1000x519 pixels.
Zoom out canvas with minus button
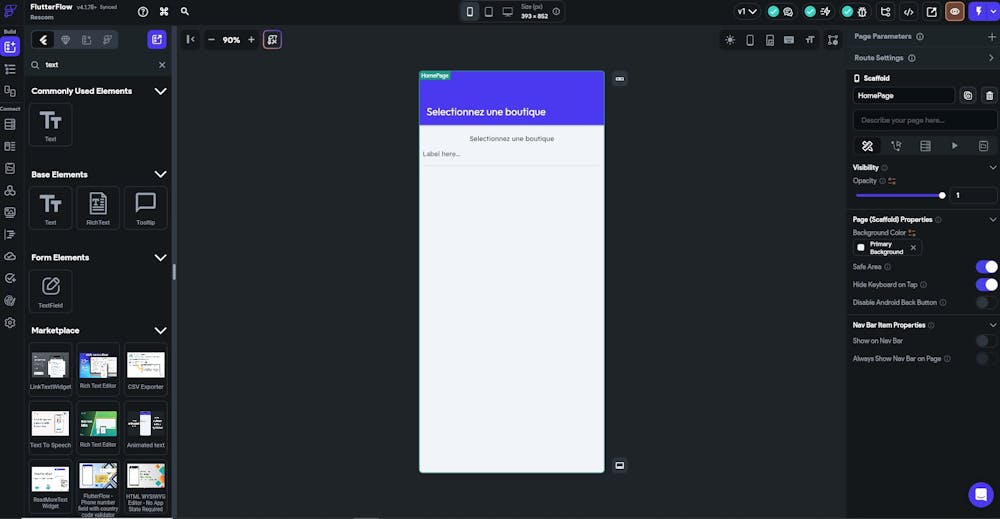coord(211,40)
